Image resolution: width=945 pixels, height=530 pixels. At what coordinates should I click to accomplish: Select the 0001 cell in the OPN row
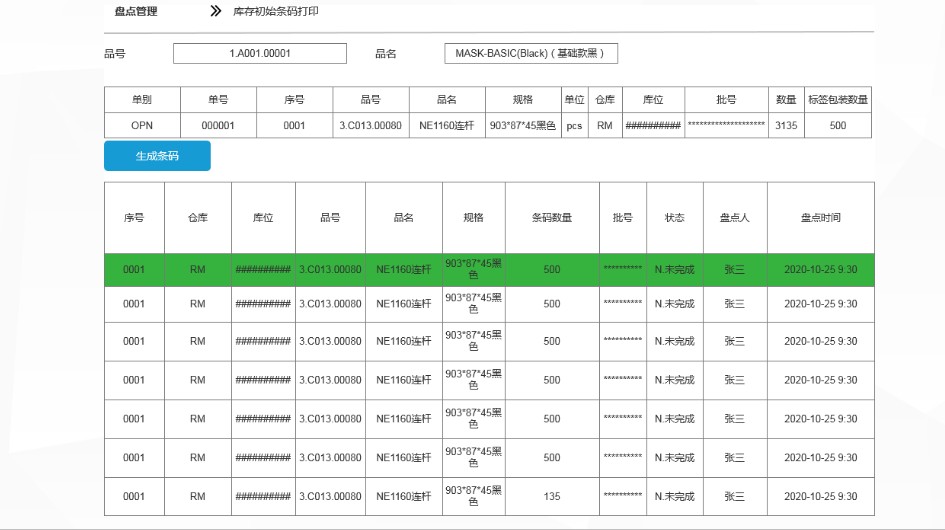(294, 125)
